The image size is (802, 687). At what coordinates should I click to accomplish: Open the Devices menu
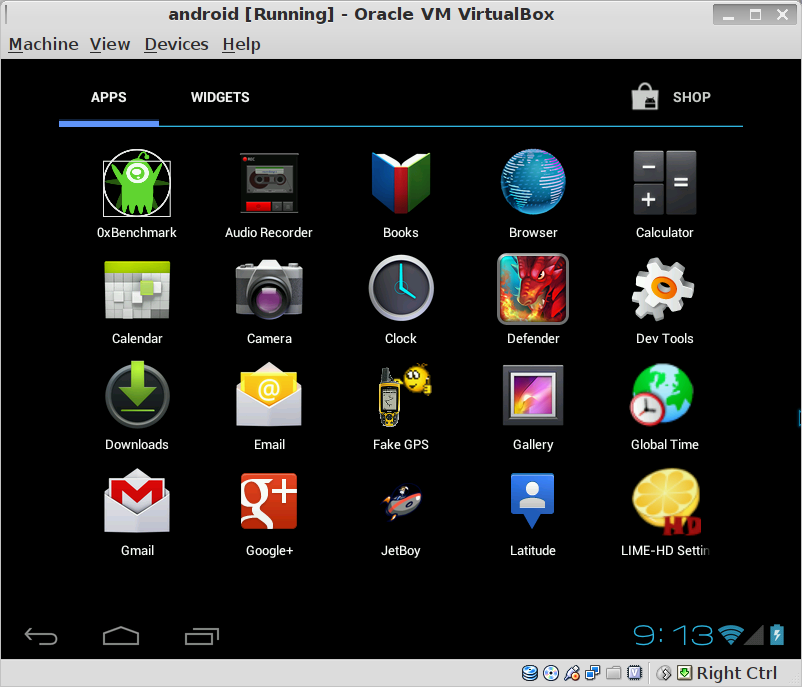(x=176, y=44)
